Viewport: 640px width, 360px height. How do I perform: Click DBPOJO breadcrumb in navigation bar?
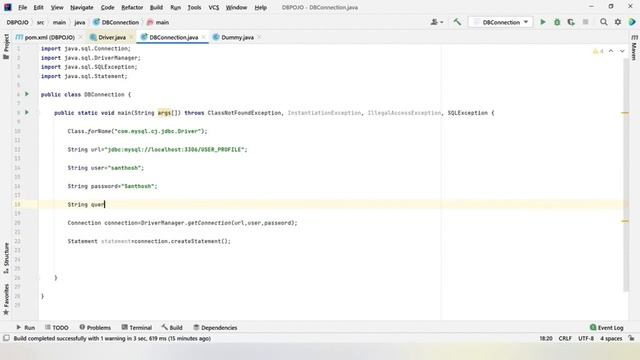(18, 22)
